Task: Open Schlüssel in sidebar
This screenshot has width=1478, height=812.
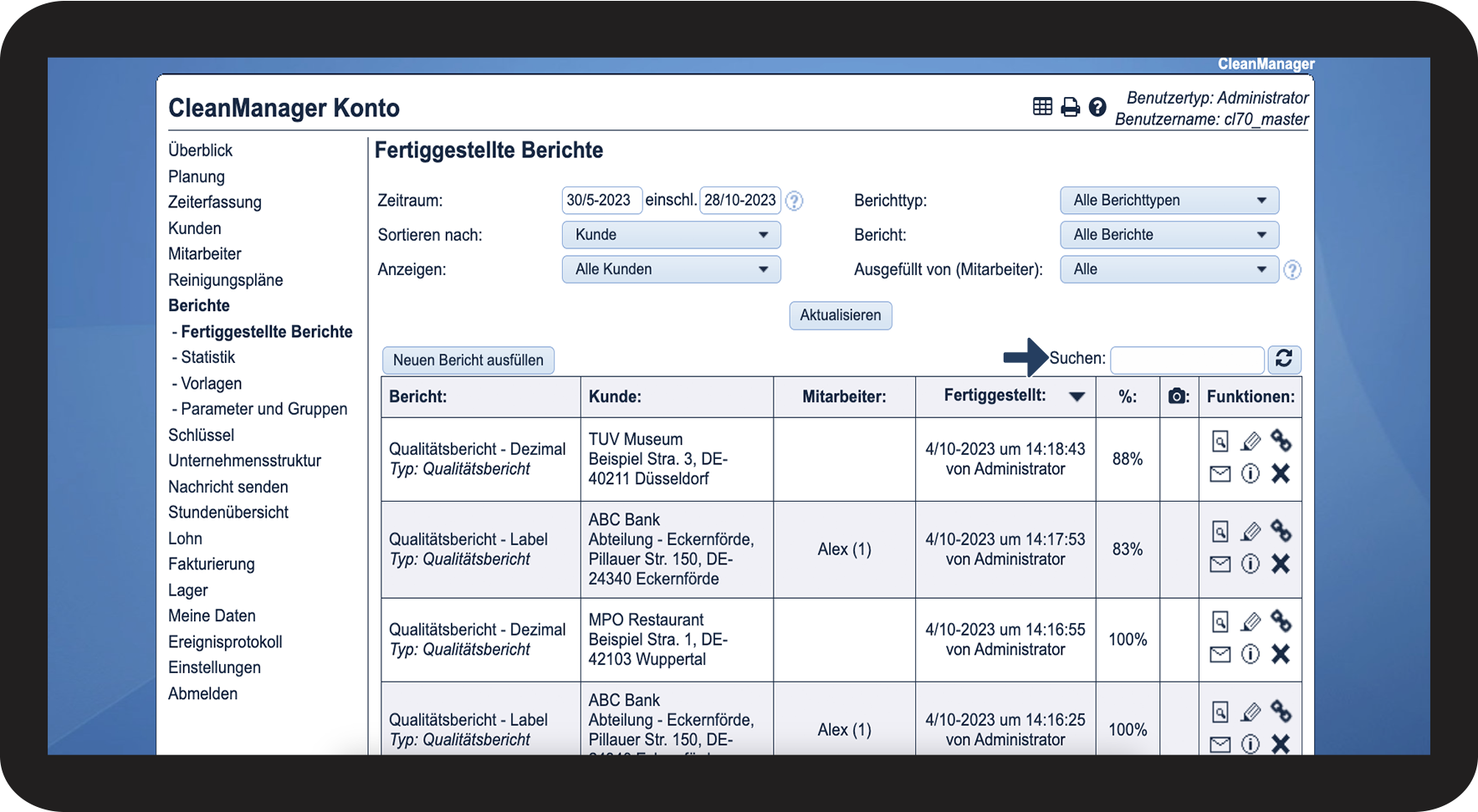Action: coord(202,435)
